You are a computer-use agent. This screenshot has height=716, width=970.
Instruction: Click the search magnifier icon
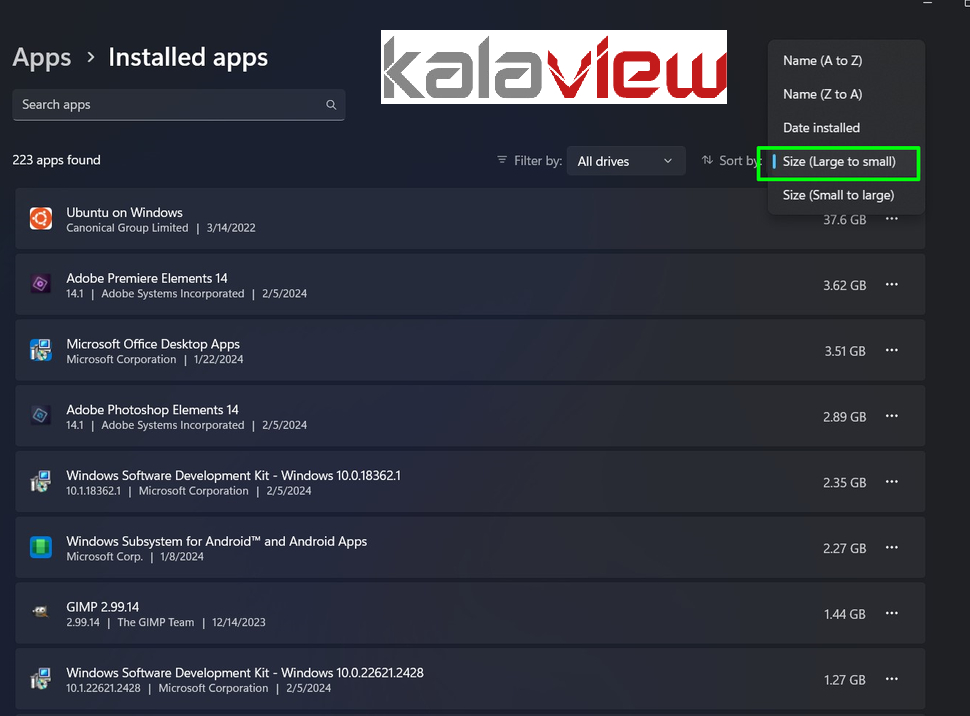(x=332, y=105)
